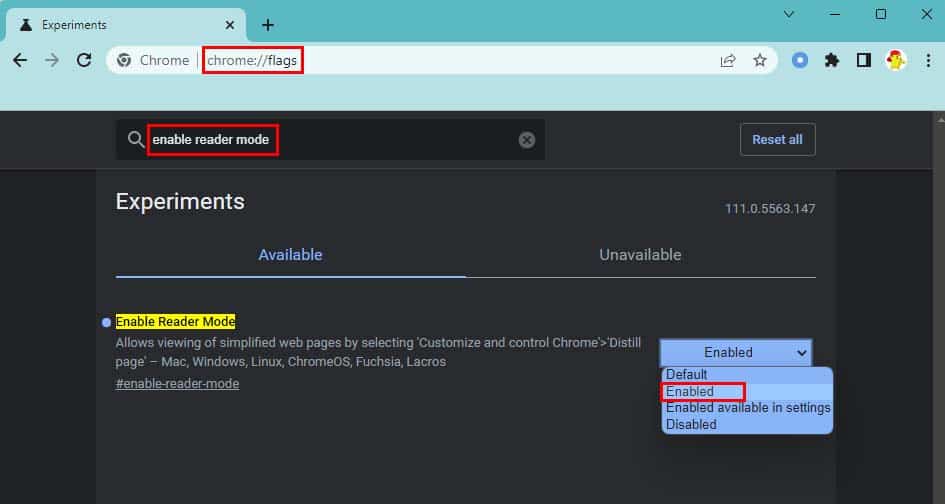Choose Enabled in the dropdown list

point(747,392)
